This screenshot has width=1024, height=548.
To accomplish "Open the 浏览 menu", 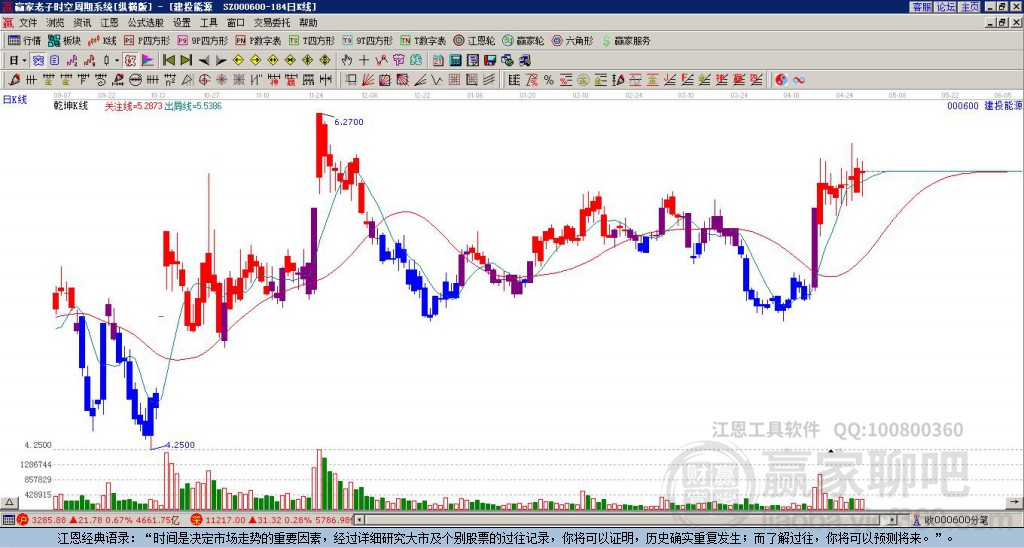I will click(56, 23).
